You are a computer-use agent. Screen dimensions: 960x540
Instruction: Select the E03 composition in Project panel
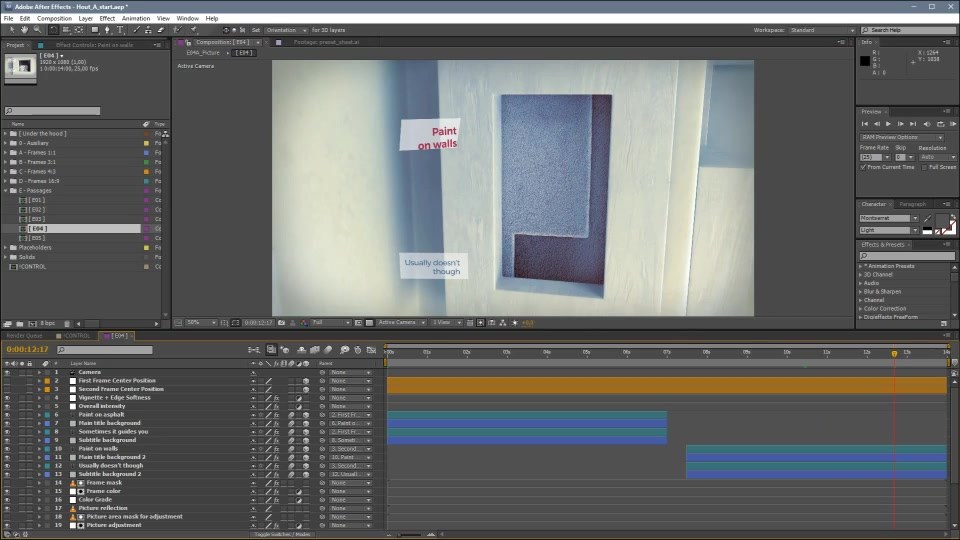tap(37, 219)
